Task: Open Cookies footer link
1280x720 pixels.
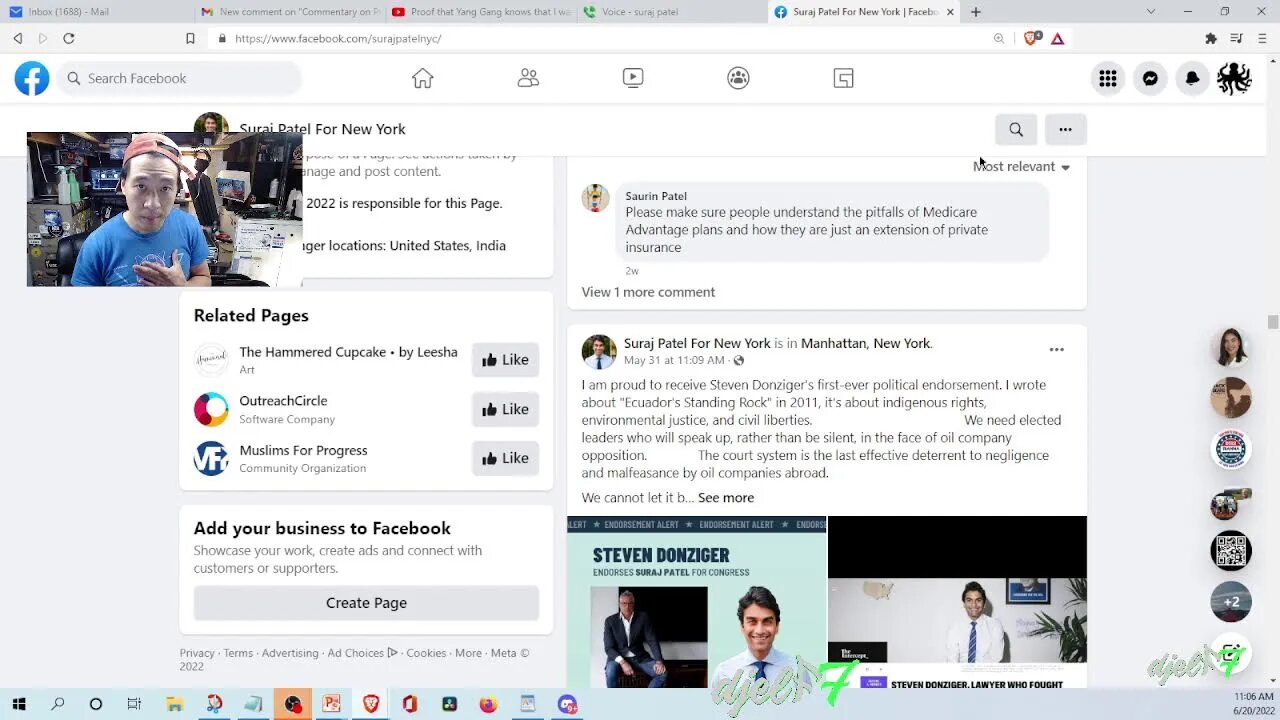Action: point(426,653)
